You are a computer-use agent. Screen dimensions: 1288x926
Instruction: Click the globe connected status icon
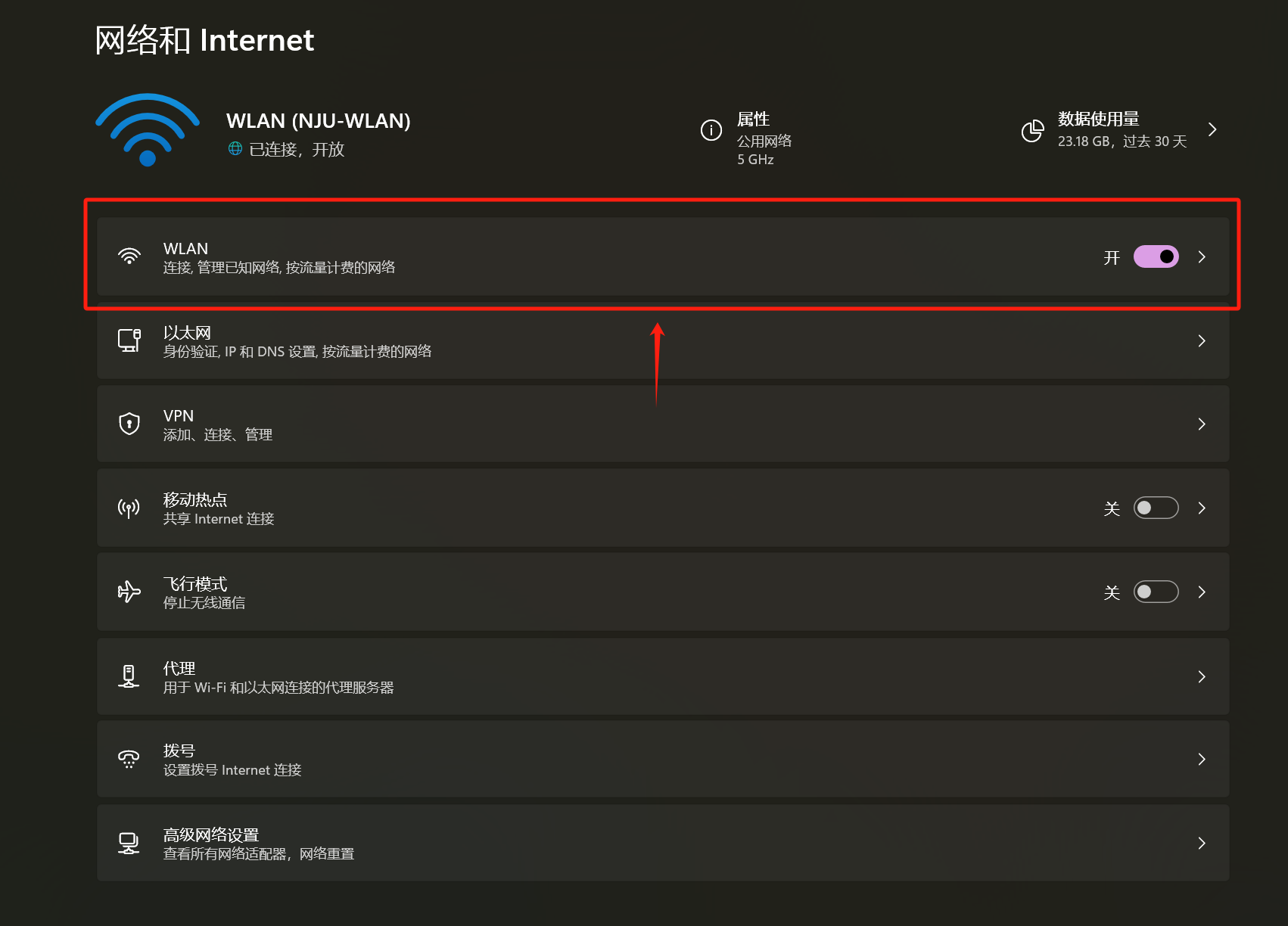[235, 149]
